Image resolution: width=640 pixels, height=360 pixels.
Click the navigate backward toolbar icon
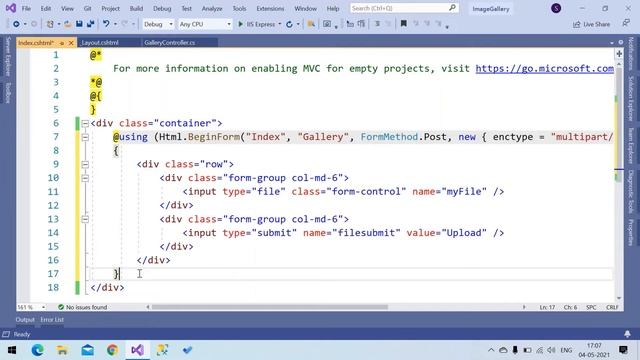coord(16,24)
